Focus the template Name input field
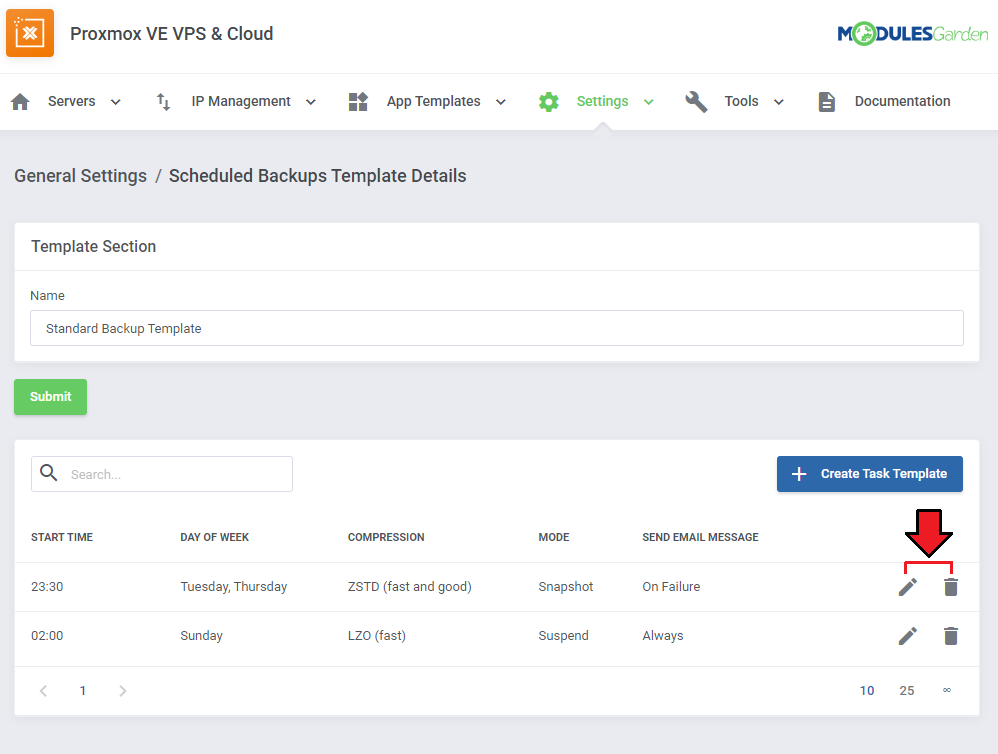 point(496,328)
